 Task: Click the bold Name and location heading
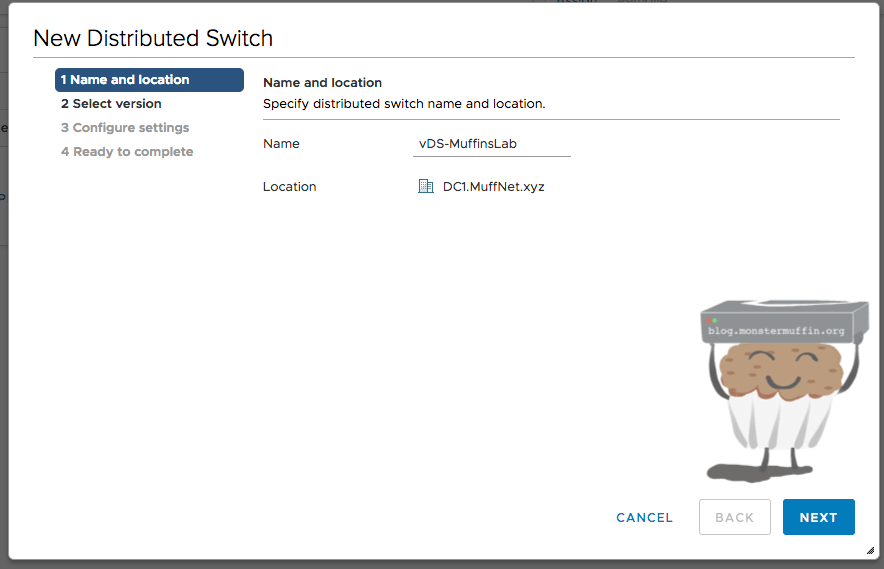click(322, 83)
